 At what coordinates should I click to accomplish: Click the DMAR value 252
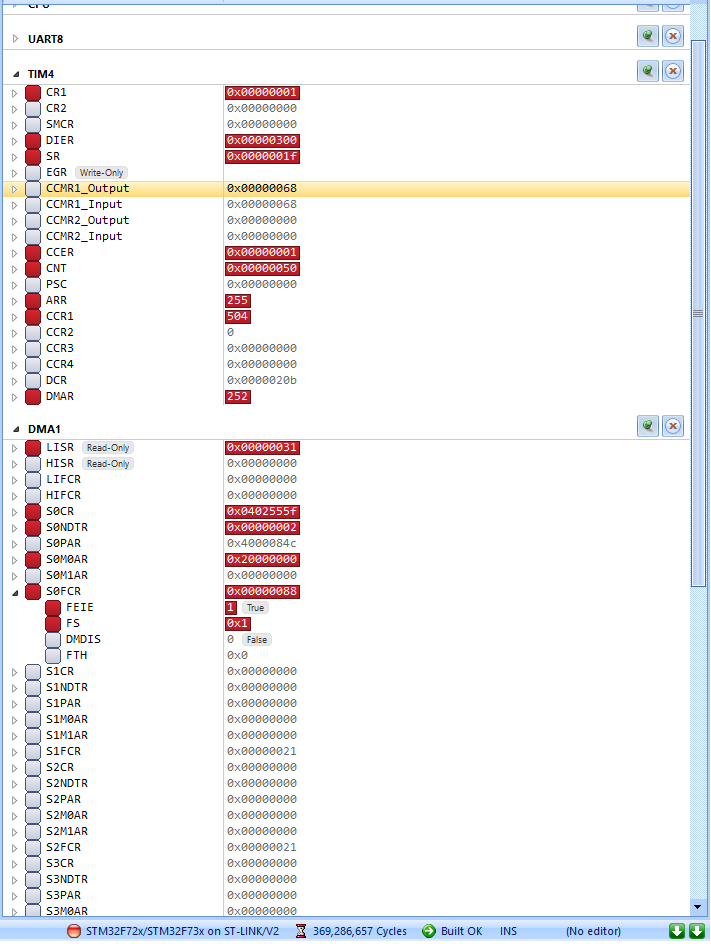point(237,397)
